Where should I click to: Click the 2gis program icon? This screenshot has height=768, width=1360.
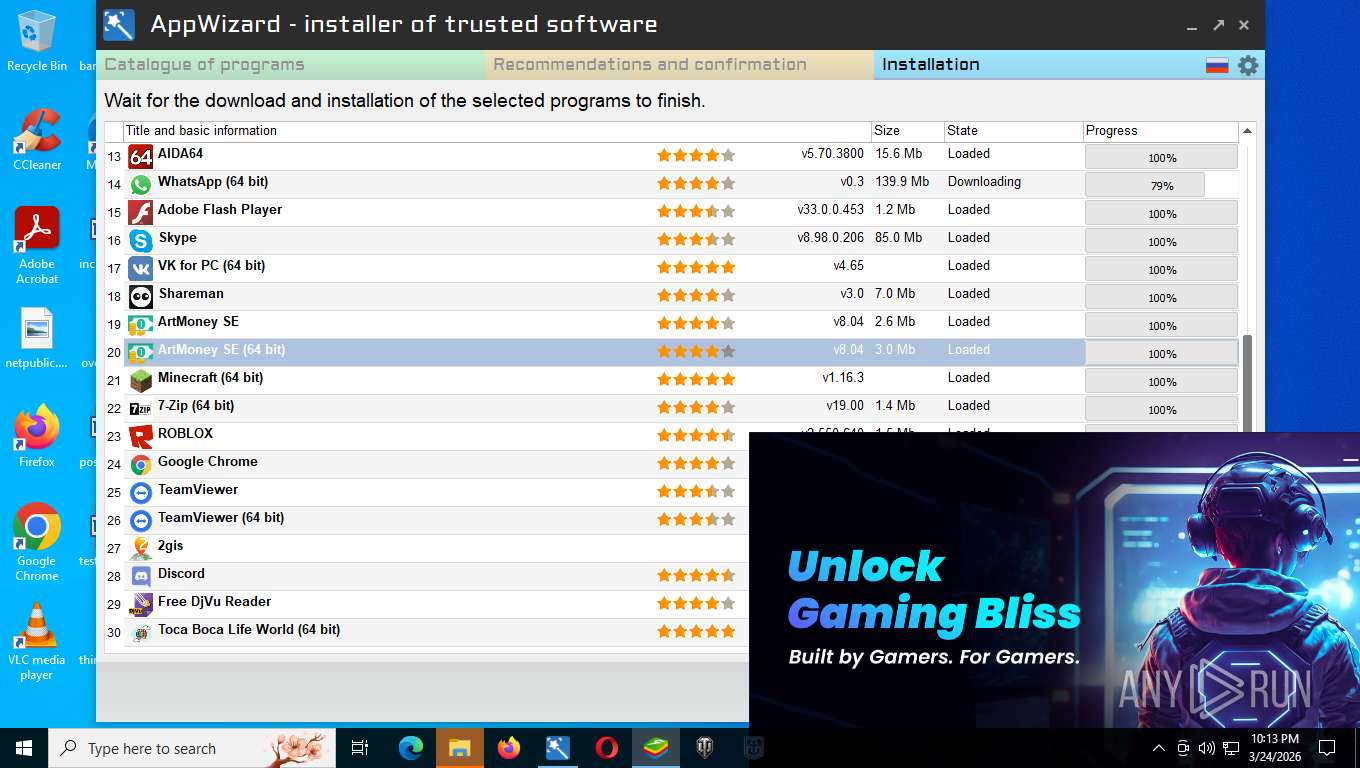tap(141, 549)
